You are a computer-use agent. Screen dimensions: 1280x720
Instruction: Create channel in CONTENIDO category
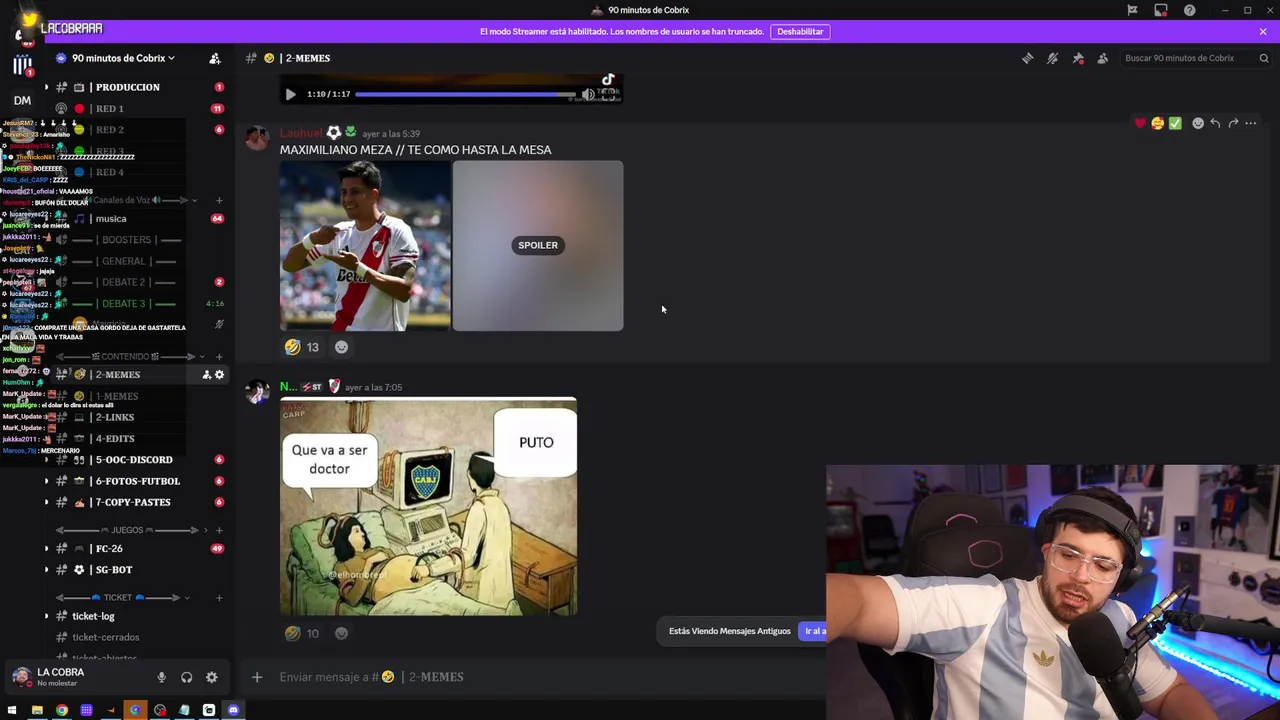219,356
